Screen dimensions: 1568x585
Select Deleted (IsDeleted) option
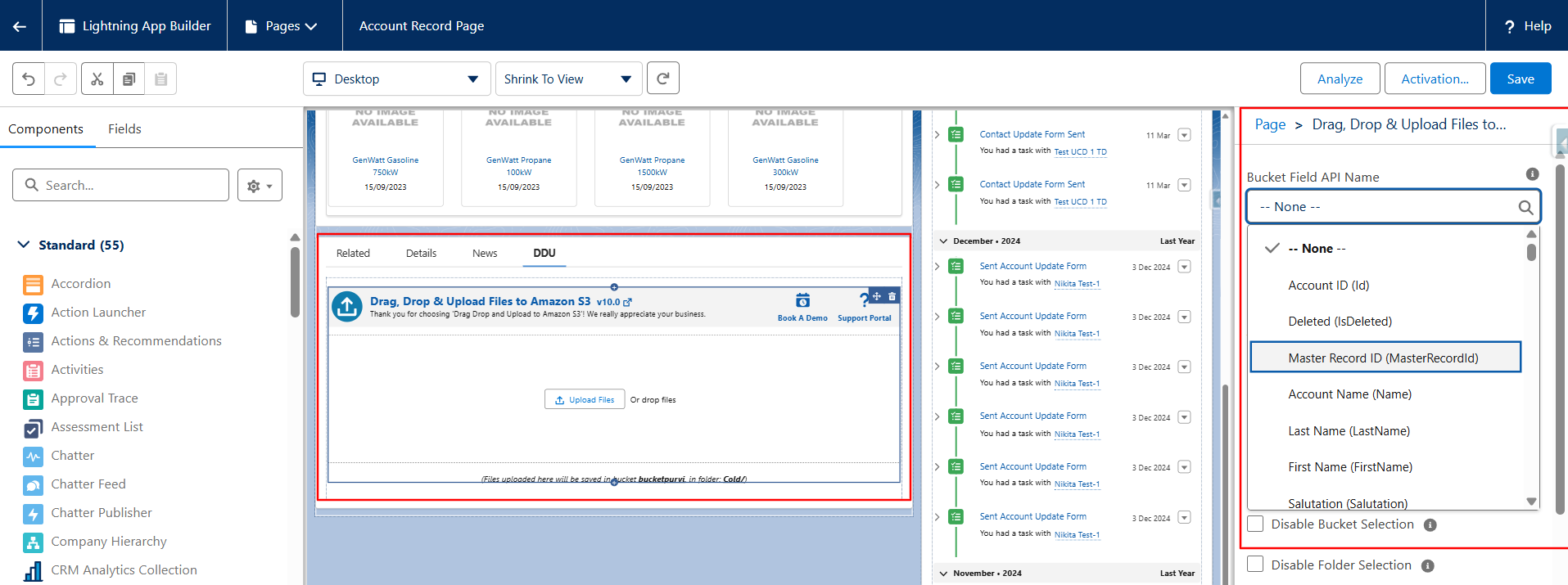point(1385,322)
